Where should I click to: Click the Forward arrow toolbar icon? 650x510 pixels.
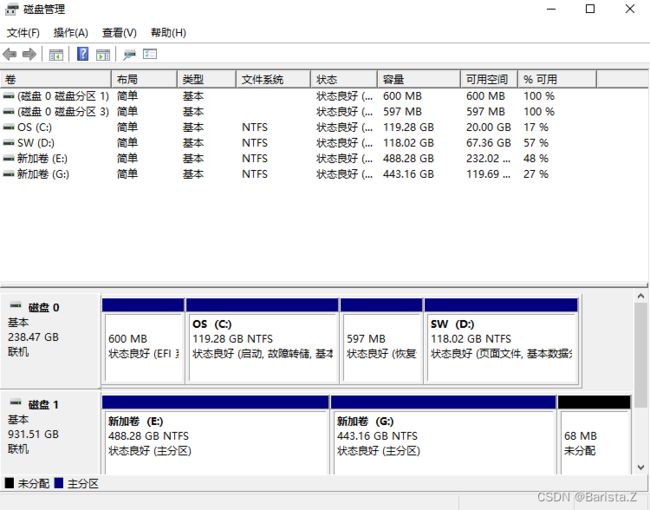29,54
